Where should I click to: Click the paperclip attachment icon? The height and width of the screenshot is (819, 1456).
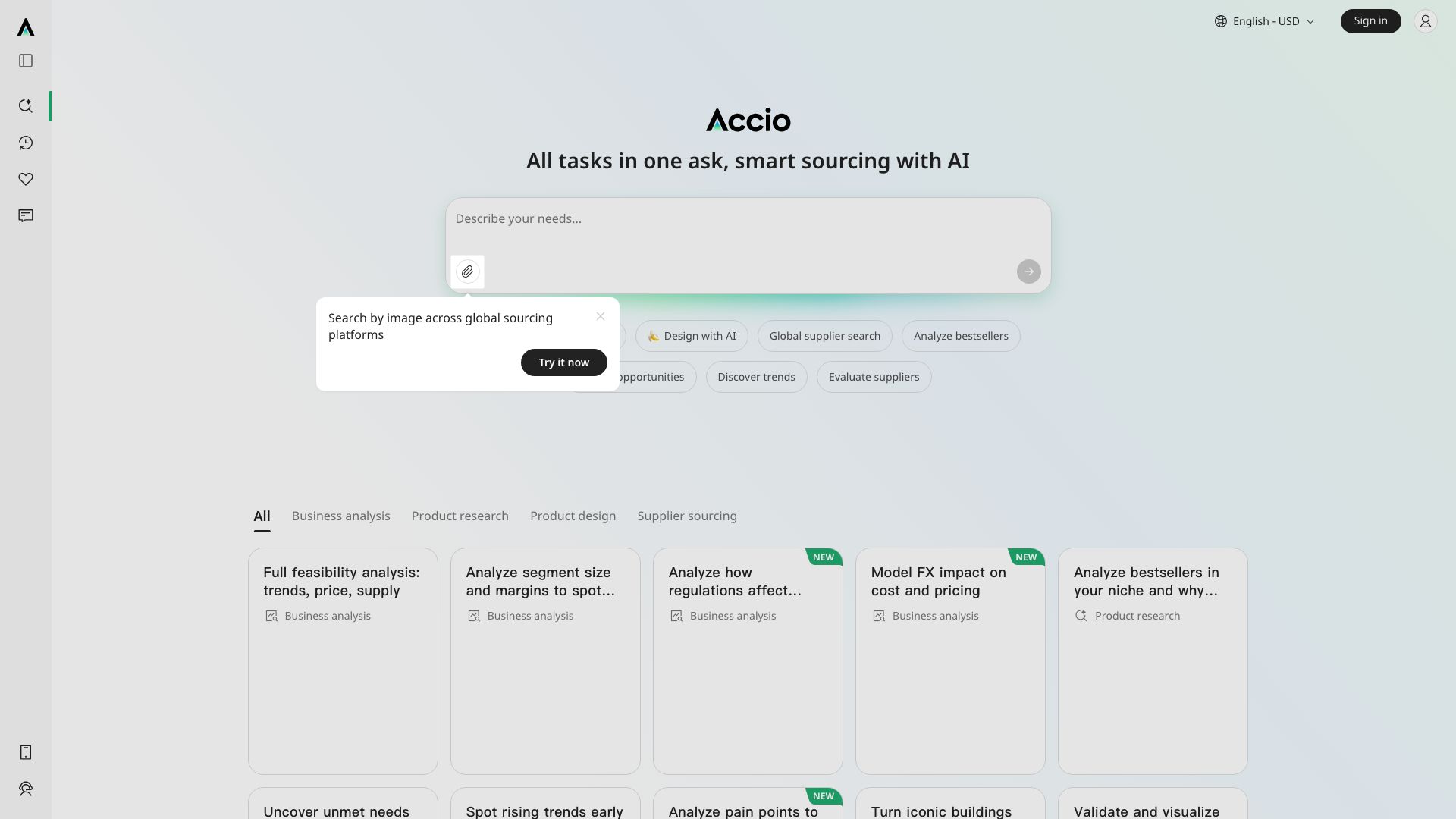[467, 271]
